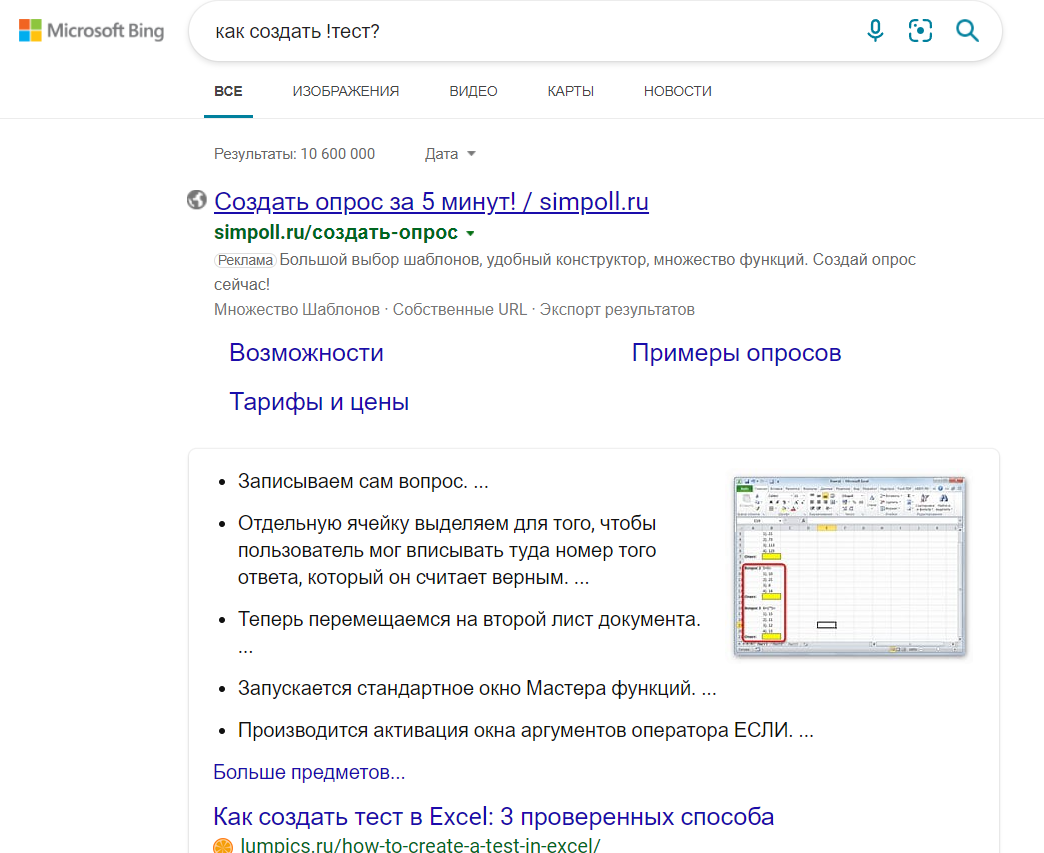The width and height of the screenshot is (1044, 853).
Task: Start voice search with microphone icon
Action: 875,31
